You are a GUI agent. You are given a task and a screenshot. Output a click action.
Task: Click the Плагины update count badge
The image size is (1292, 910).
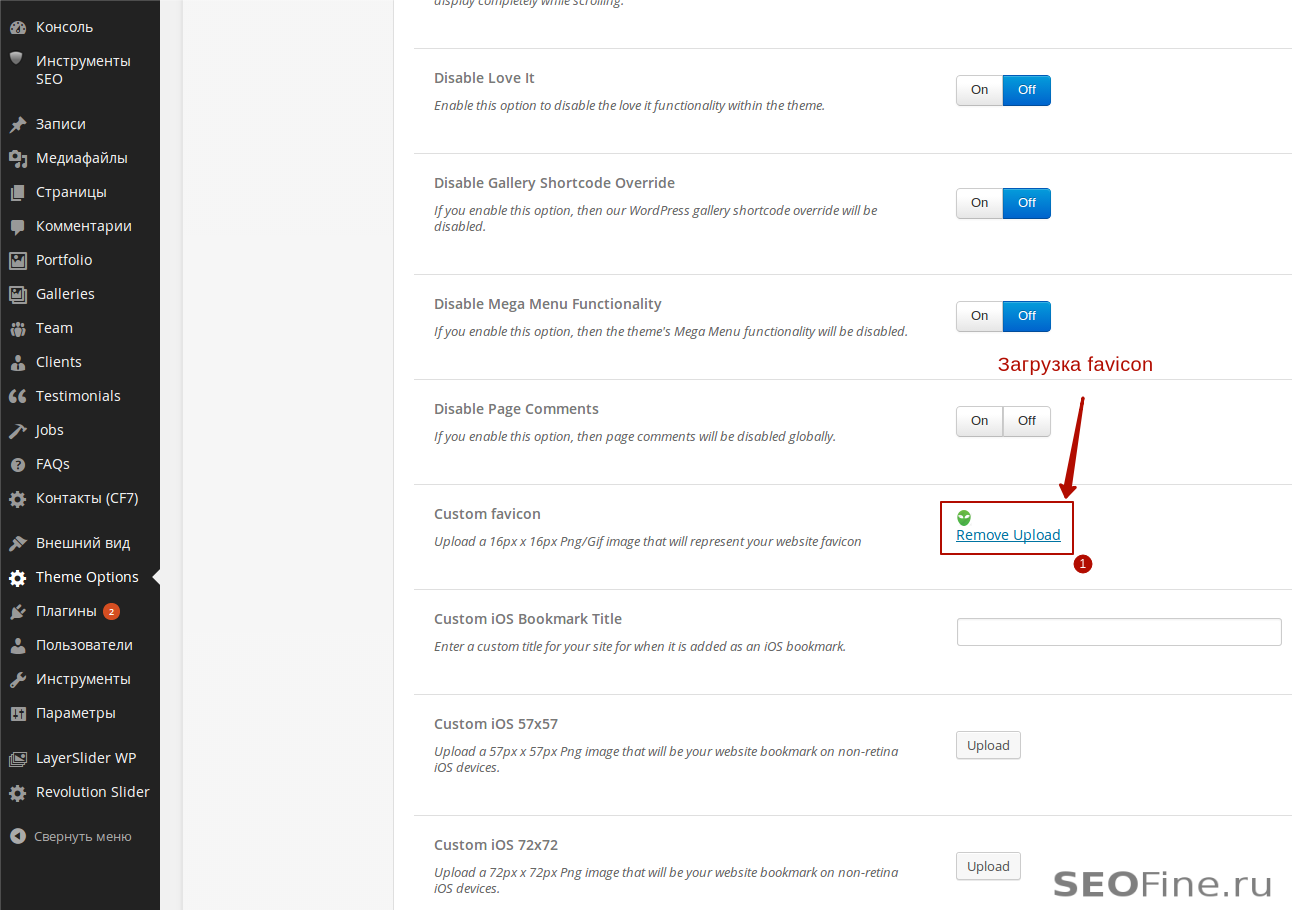[111, 611]
